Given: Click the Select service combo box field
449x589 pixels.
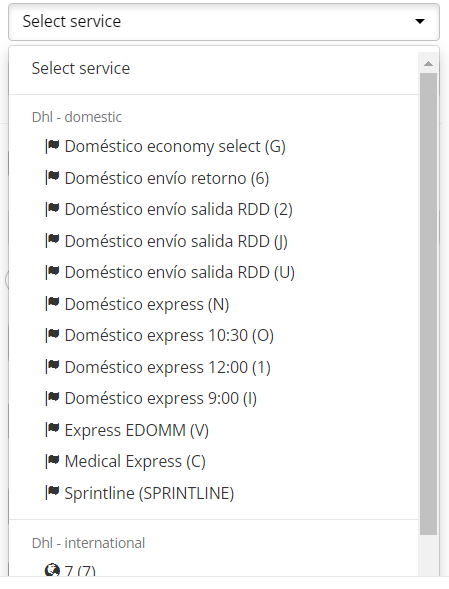Looking at the screenshot, I should (x=224, y=22).
